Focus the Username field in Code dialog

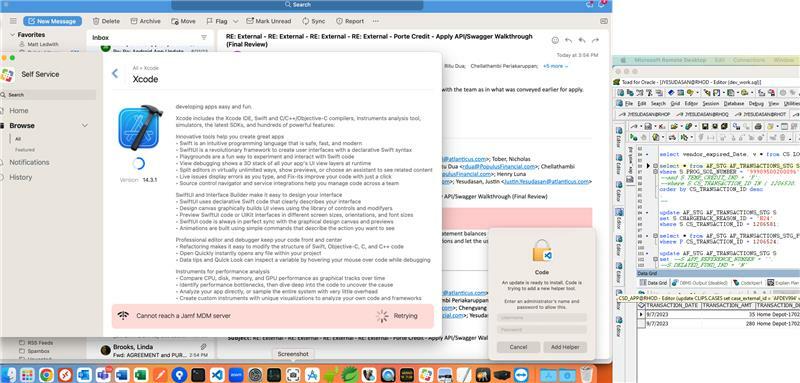point(541,317)
